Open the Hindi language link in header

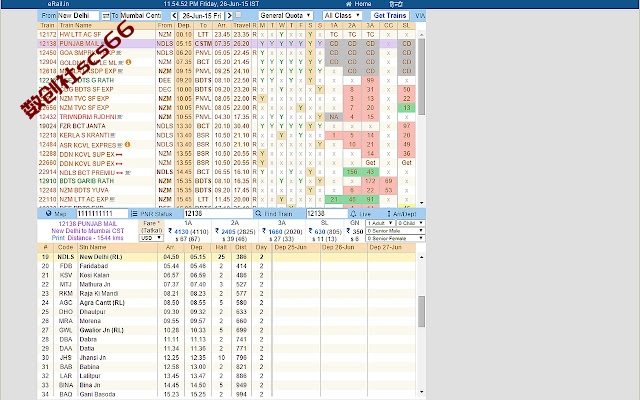click(x=396, y=4)
